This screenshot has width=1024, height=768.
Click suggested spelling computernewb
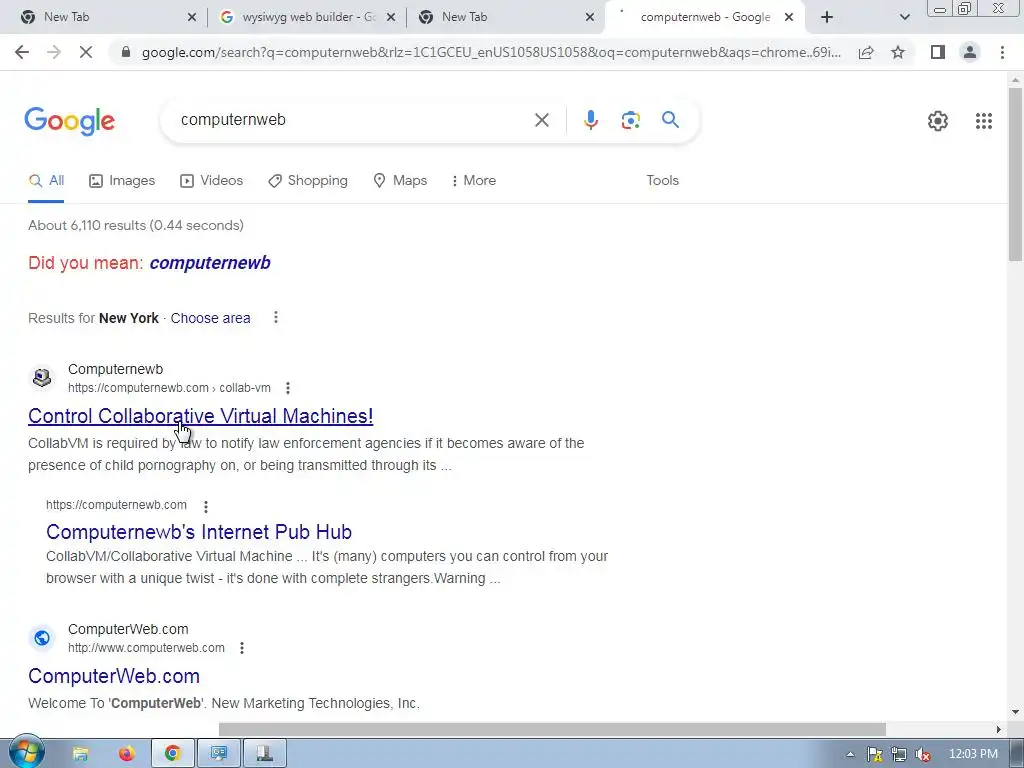[210, 263]
